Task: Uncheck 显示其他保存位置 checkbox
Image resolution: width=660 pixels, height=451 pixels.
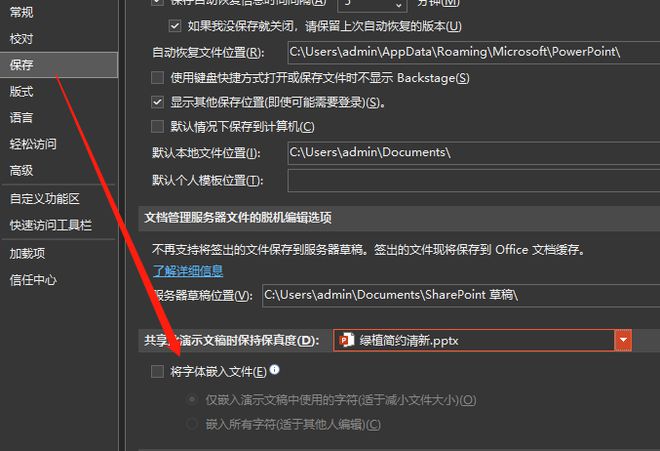Action: [x=157, y=102]
